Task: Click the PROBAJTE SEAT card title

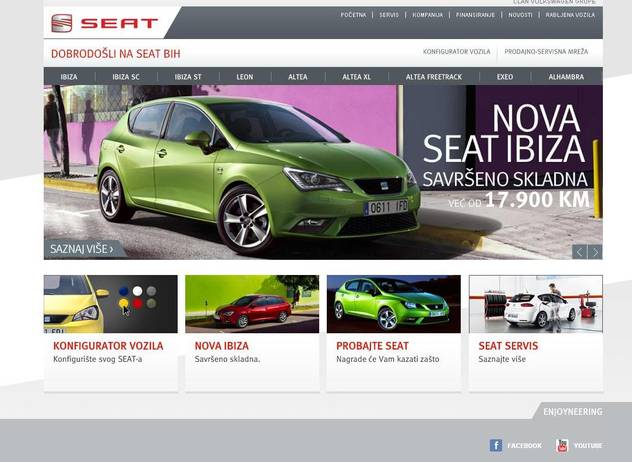Action: pos(372,346)
